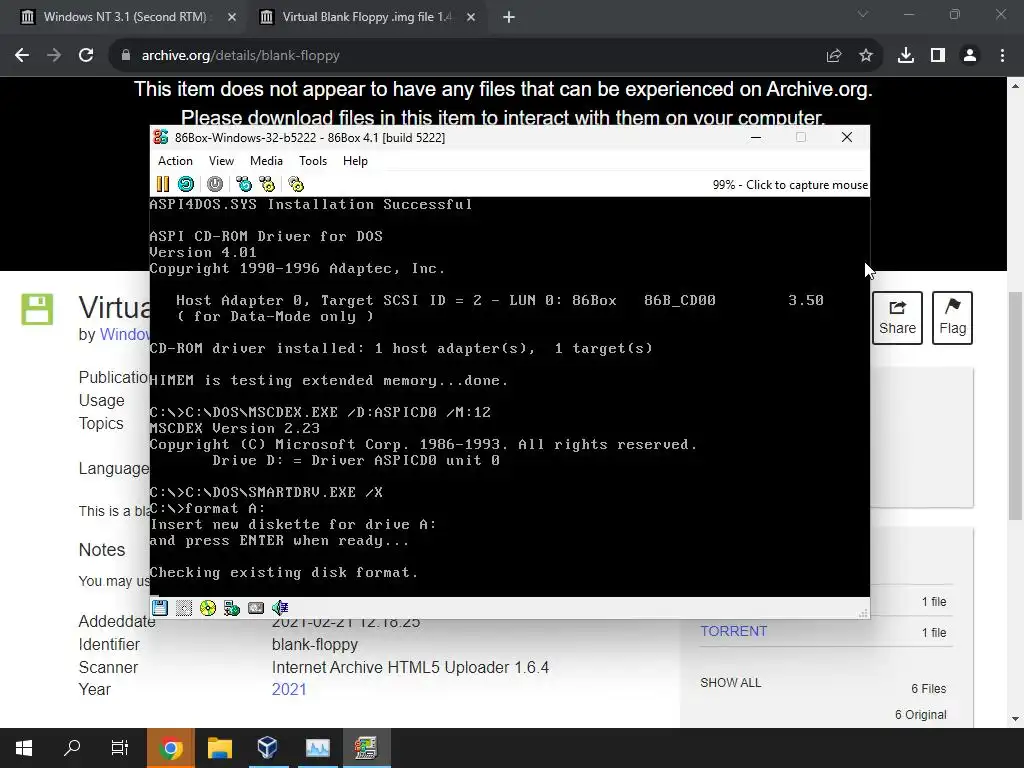Screen dimensions: 1024x768
Task: Open the Chrome profile icon
Action: (x=970, y=56)
